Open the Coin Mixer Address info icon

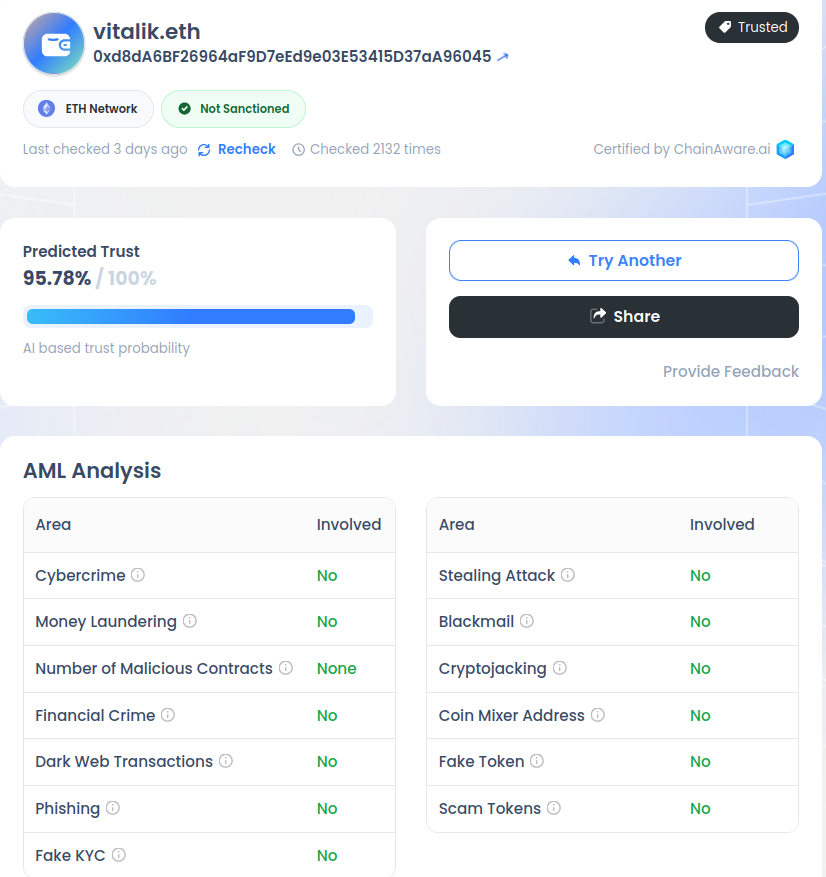597,715
